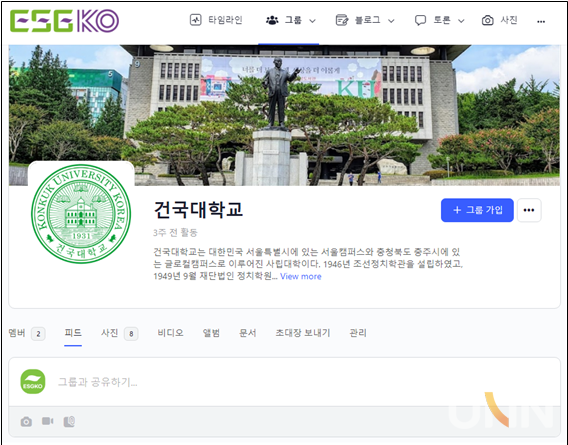Viewport: 568px width, 445px height.
Task: Click the ESGKO user avatar in post box
Action: pos(33,382)
